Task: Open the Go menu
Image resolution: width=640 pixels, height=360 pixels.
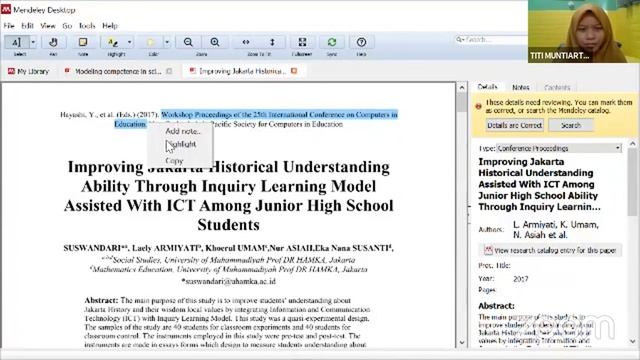Action: click(x=67, y=26)
